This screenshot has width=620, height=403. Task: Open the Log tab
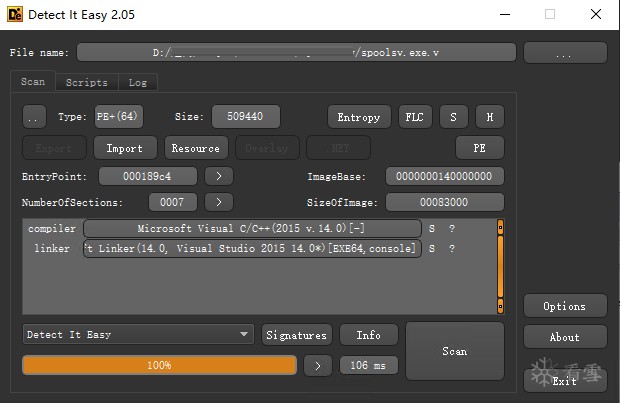tap(138, 82)
